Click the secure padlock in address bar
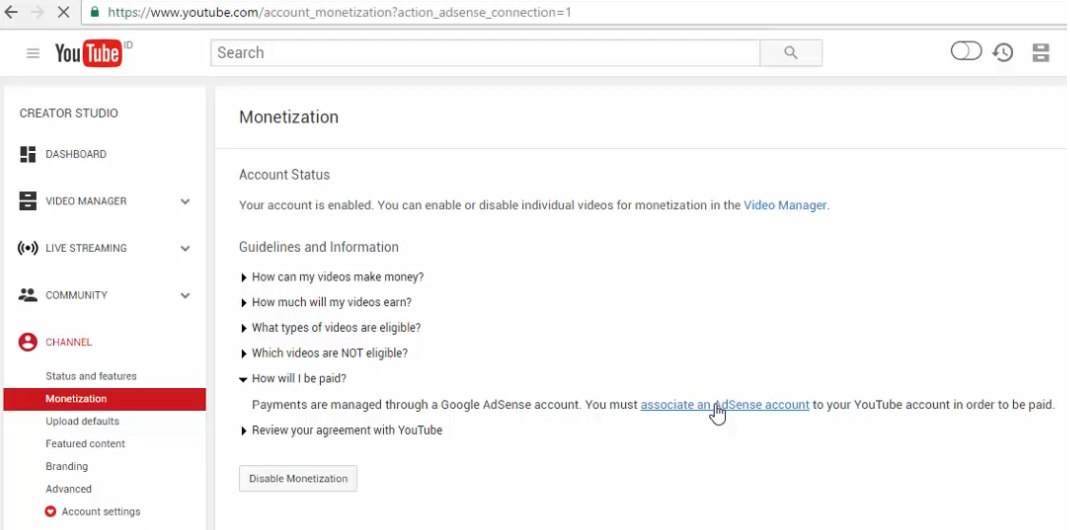The image size is (1070, 530). pos(94,12)
